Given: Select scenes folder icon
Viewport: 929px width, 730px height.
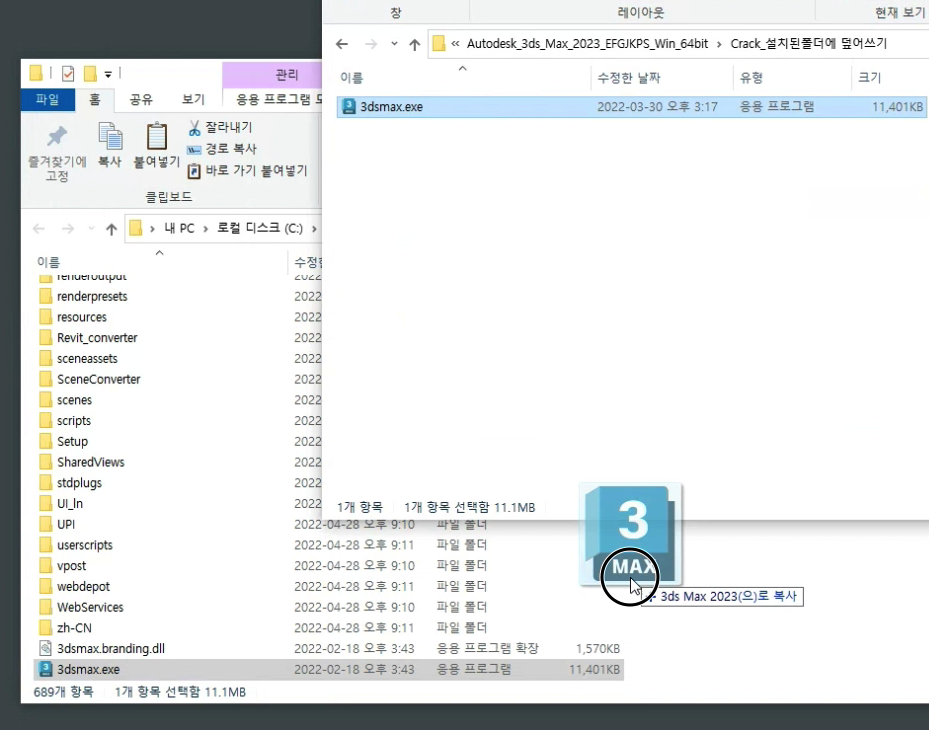Looking at the screenshot, I should pos(46,400).
